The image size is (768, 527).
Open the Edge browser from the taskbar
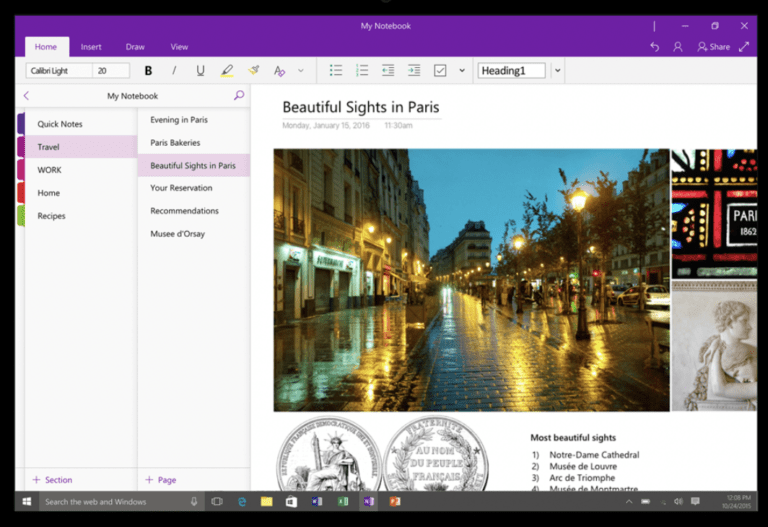[241, 501]
